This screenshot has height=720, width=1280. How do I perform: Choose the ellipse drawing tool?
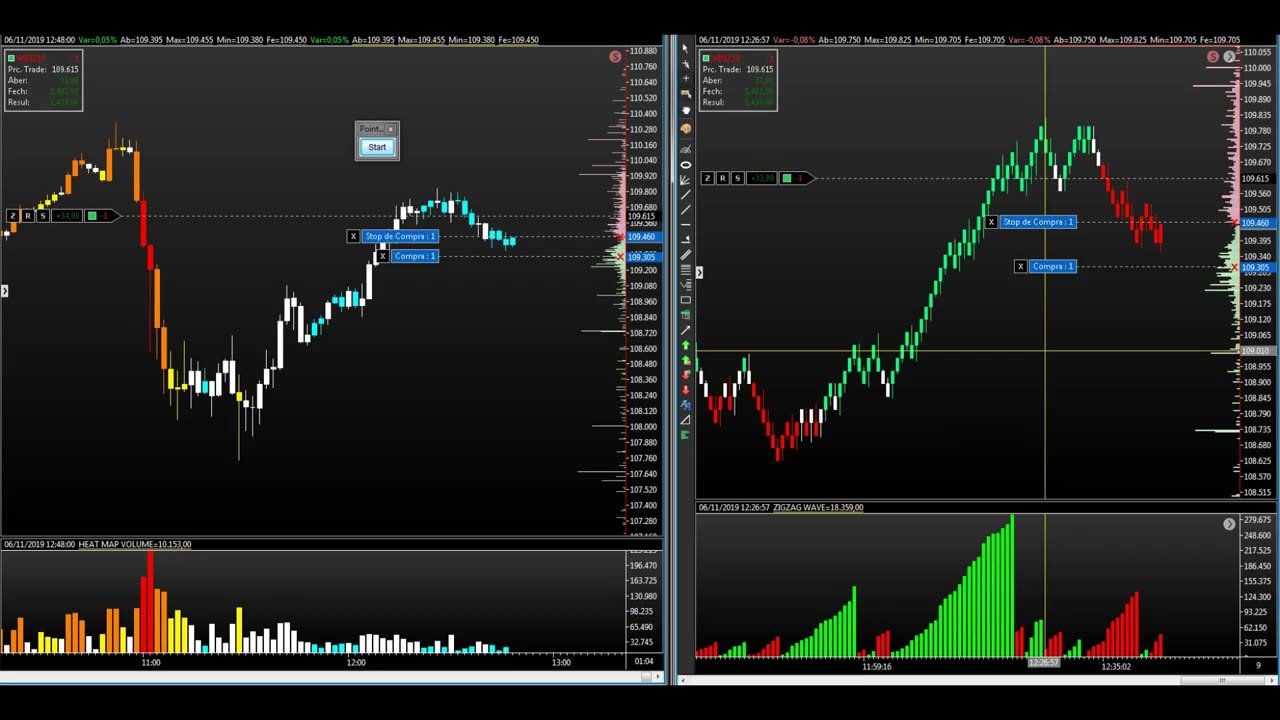[x=685, y=165]
